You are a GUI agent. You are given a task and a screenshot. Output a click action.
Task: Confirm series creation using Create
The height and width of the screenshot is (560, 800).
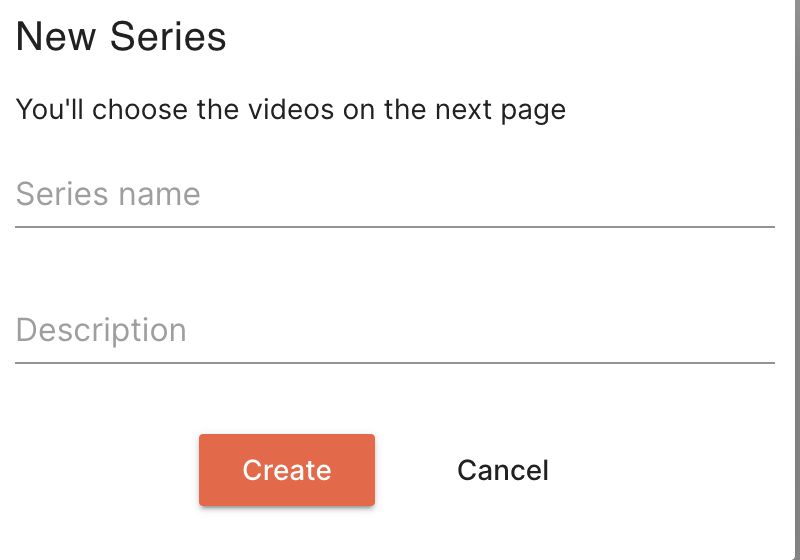pyautogui.click(x=287, y=470)
